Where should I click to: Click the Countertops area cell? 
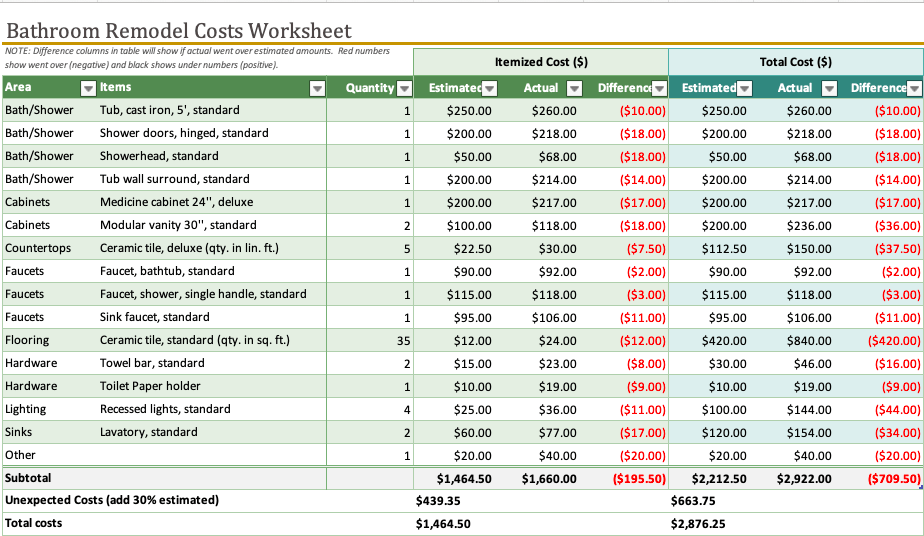[50, 248]
